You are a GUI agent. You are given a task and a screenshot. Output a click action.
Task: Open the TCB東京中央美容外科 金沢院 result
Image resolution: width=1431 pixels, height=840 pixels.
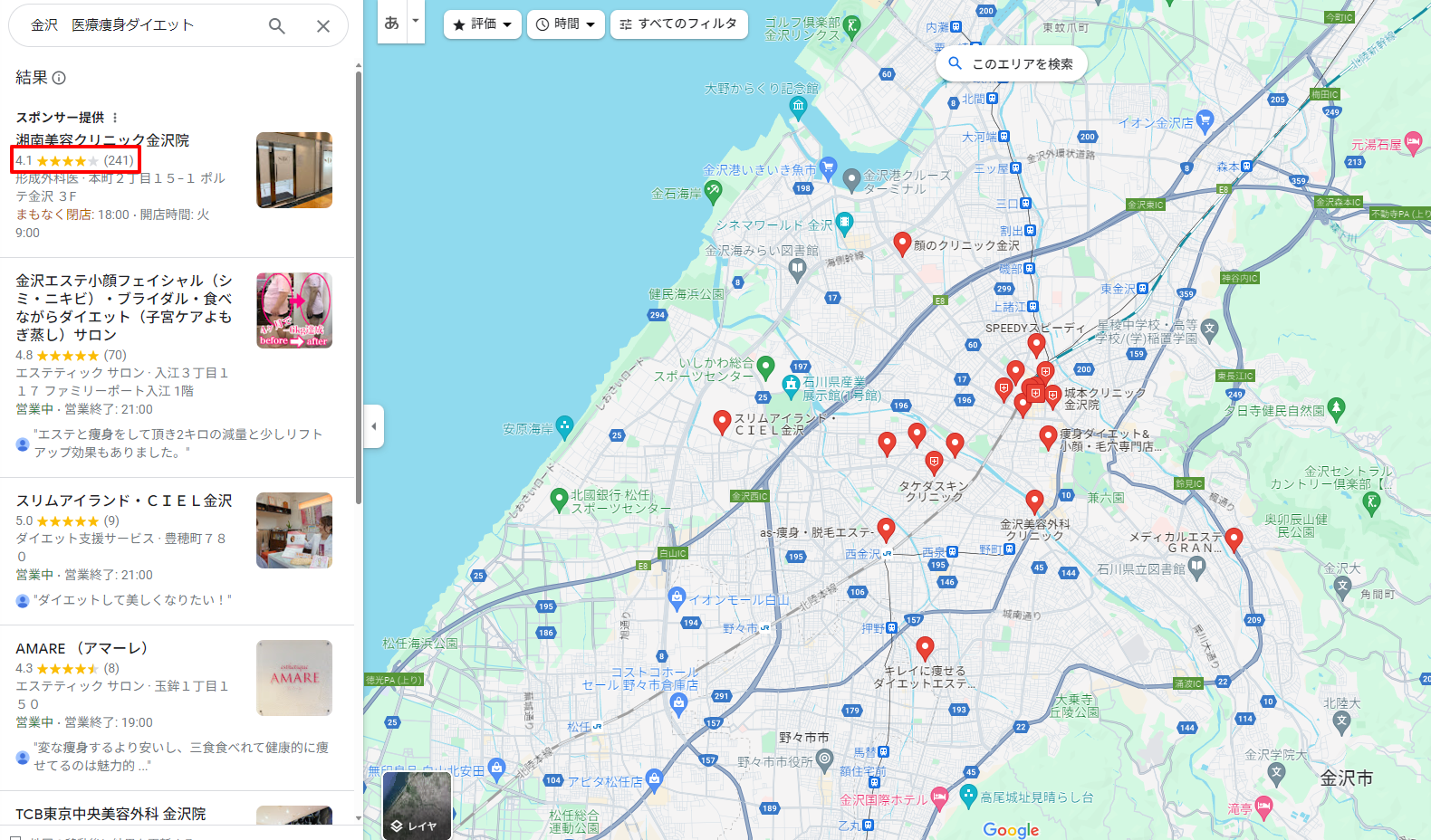pyautogui.click(x=110, y=814)
